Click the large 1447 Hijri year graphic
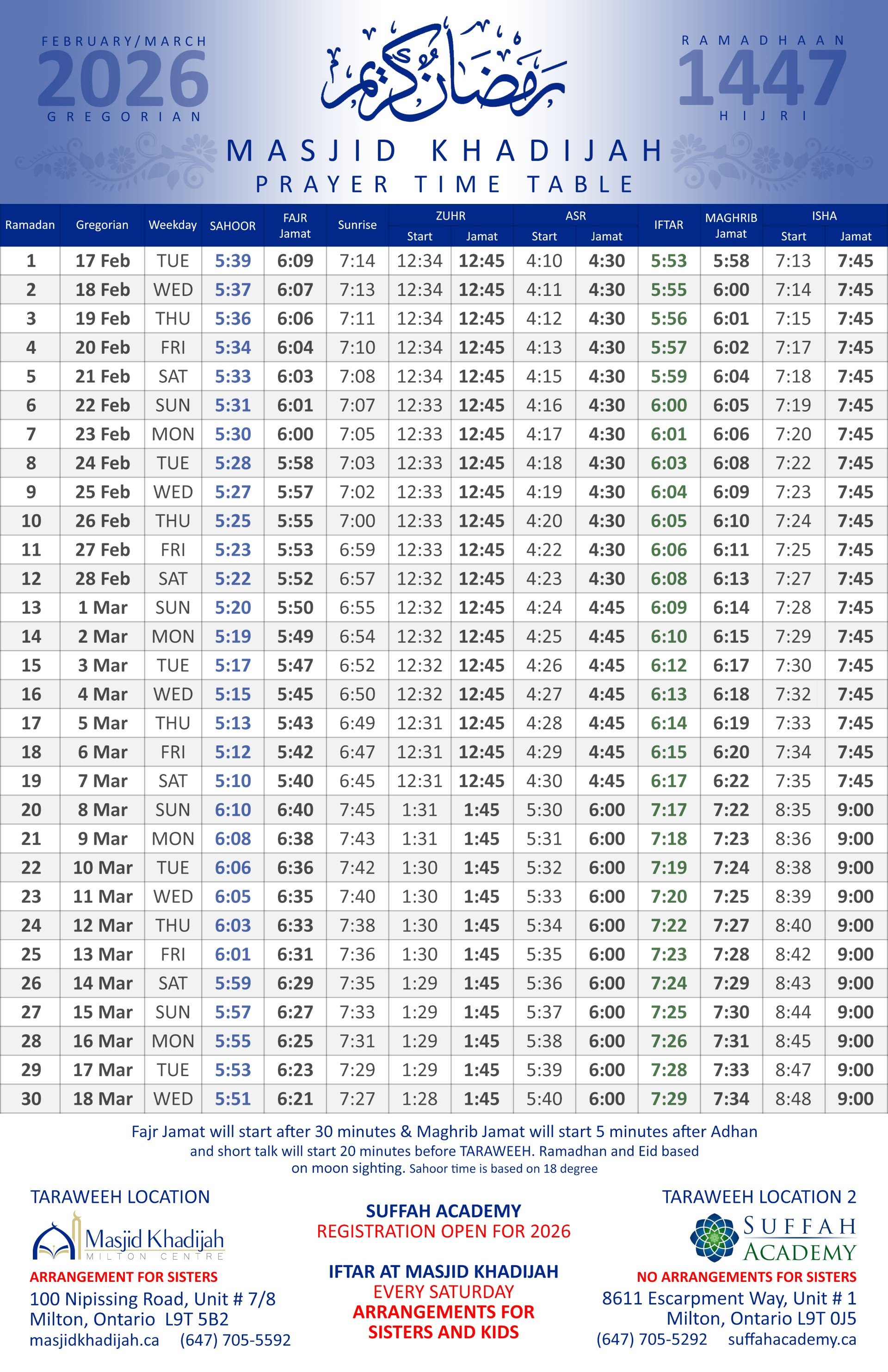Image resolution: width=888 pixels, height=1372 pixels. coord(762,79)
